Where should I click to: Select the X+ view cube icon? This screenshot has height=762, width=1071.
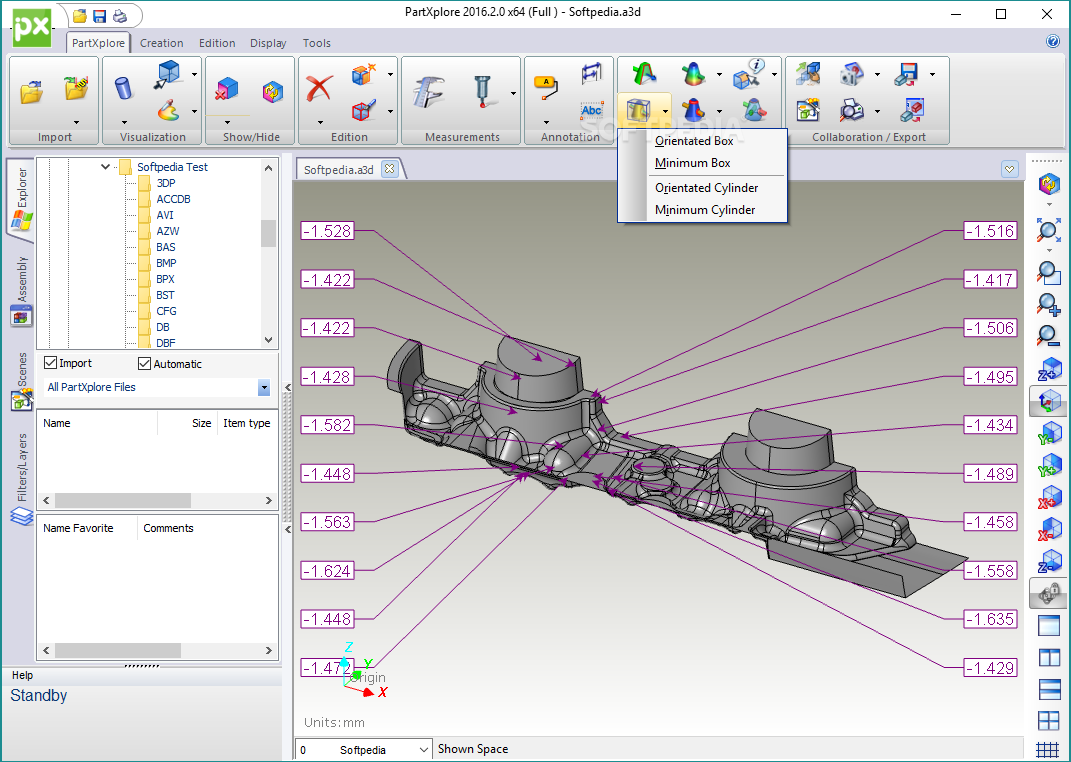(x=1049, y=497)
